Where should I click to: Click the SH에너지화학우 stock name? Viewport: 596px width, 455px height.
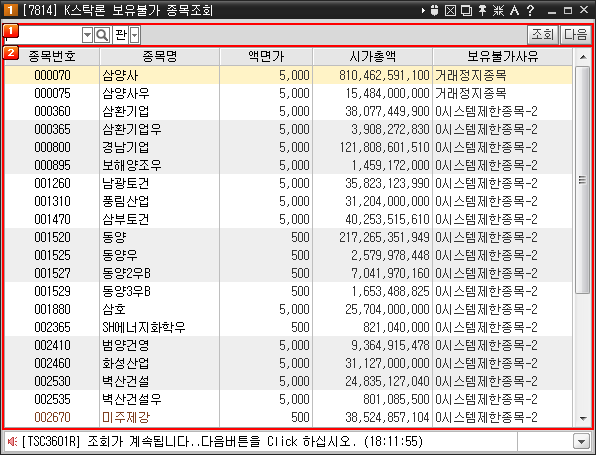(x=144, y=327)
